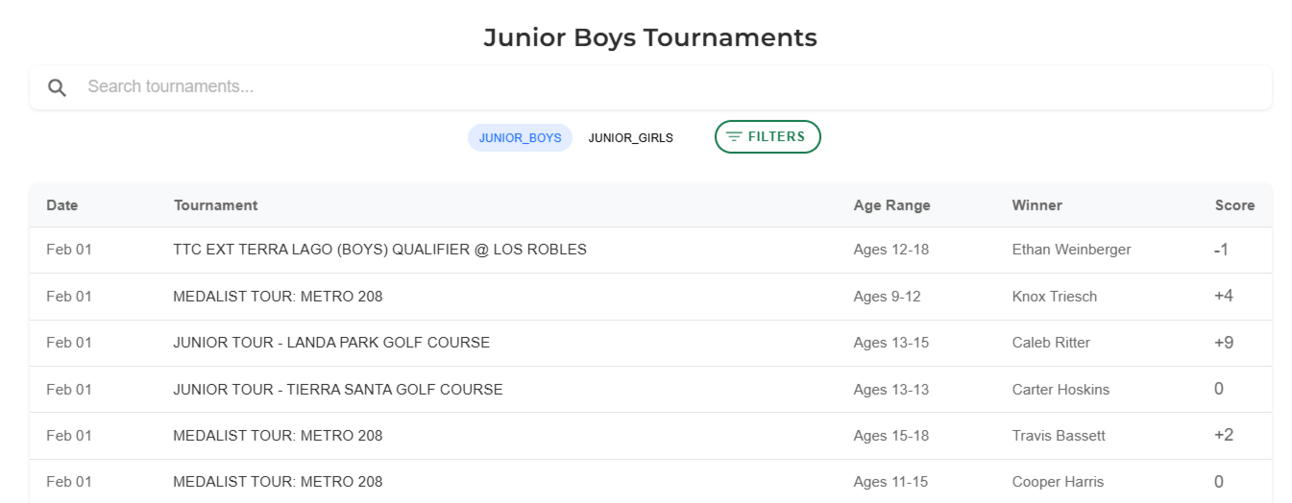Select JUNIOR TOUR - TIERRA SANTA GOLF COURSE
The image size is (1292, 503).
[651, 390]
